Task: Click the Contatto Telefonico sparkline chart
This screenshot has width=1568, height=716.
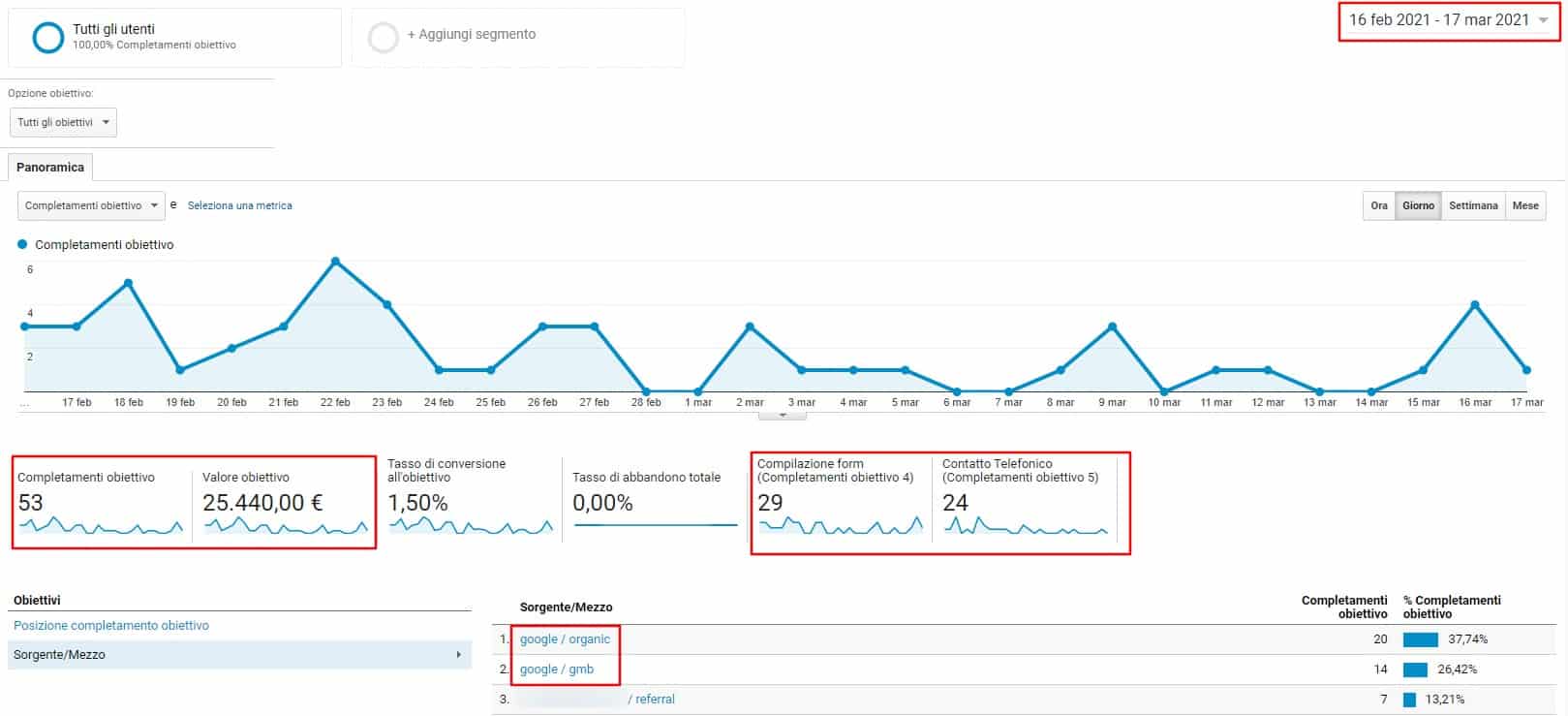Action: pyautogui.click(x=1025, y=527)
